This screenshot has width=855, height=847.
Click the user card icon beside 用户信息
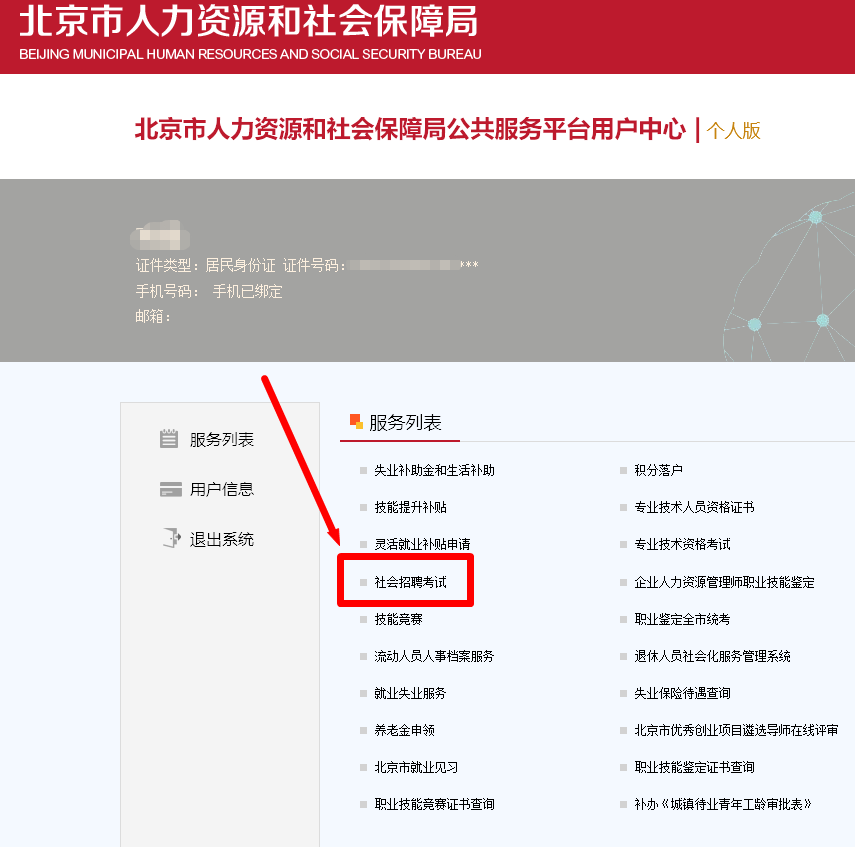tap(169, 489)
